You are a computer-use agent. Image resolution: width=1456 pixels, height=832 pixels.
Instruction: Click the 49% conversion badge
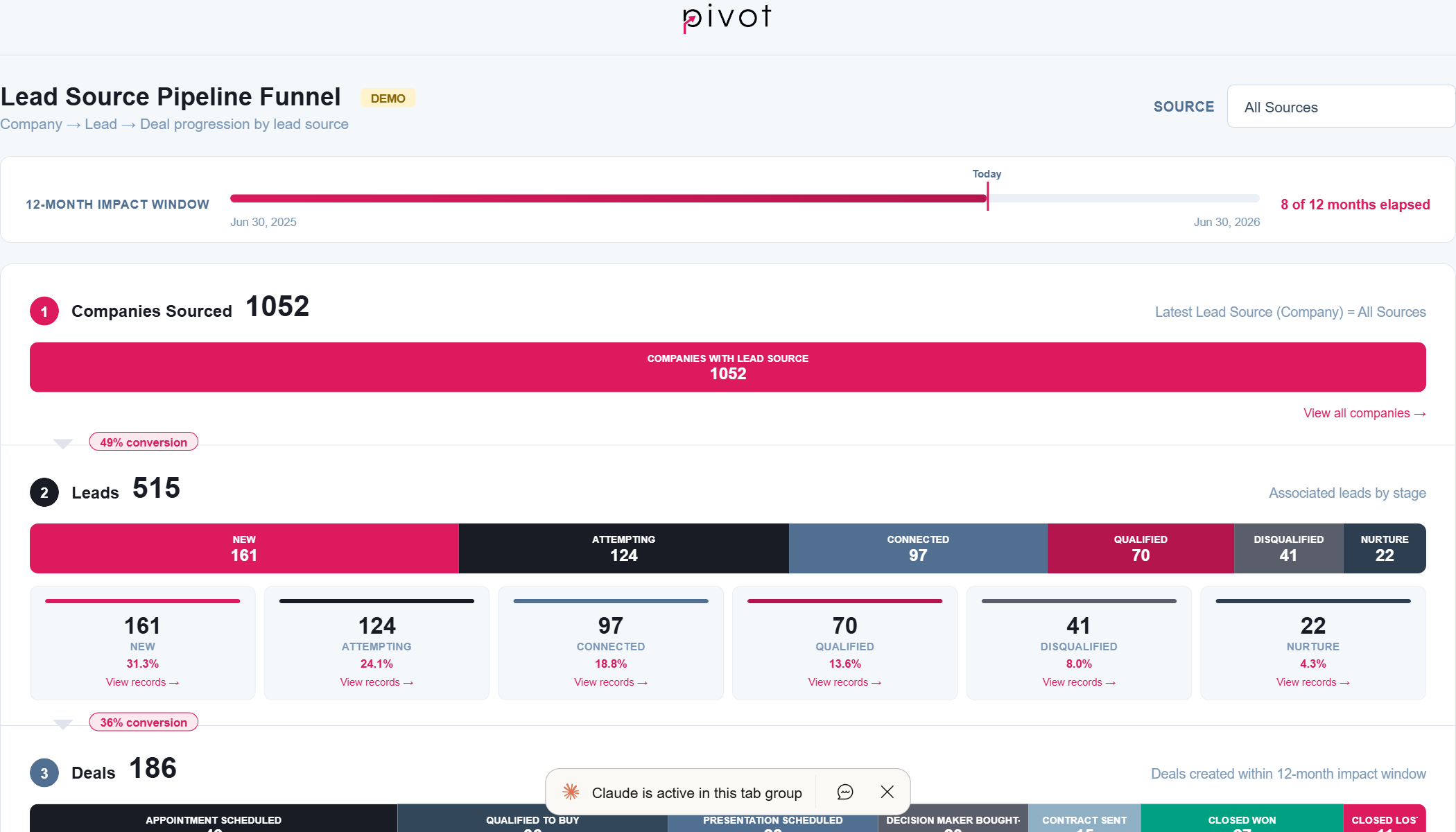point(143,442)
